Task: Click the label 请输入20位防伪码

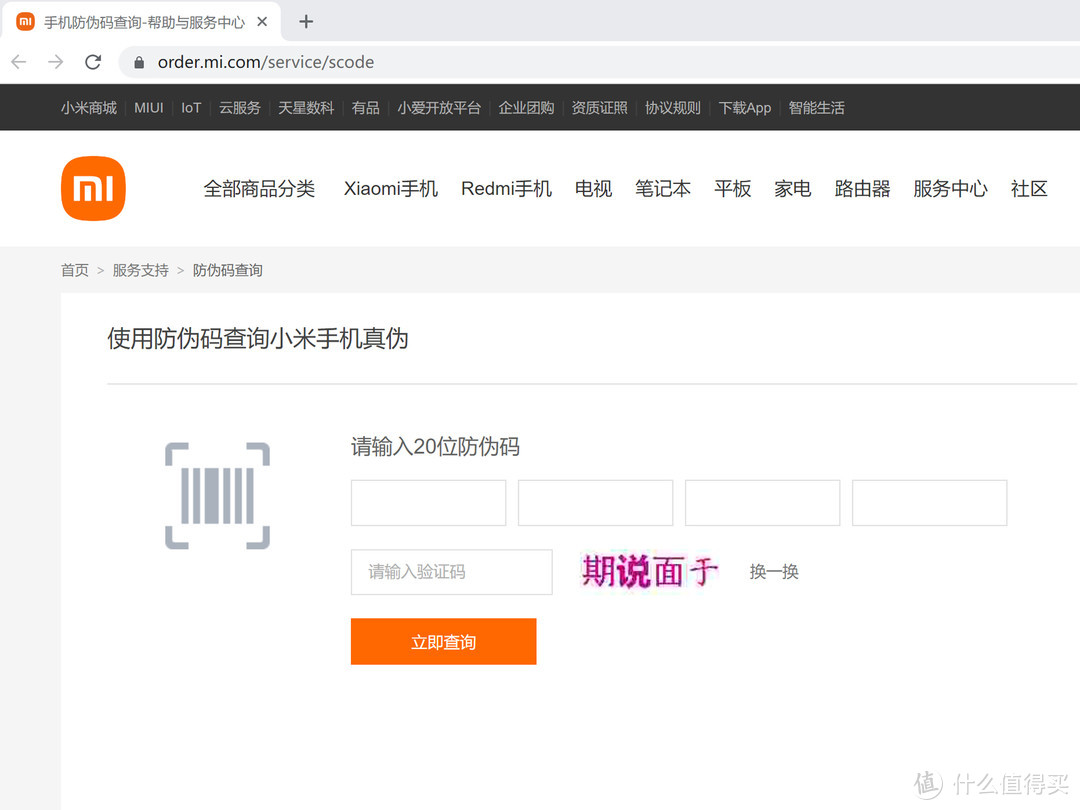Action: (435, 446)
